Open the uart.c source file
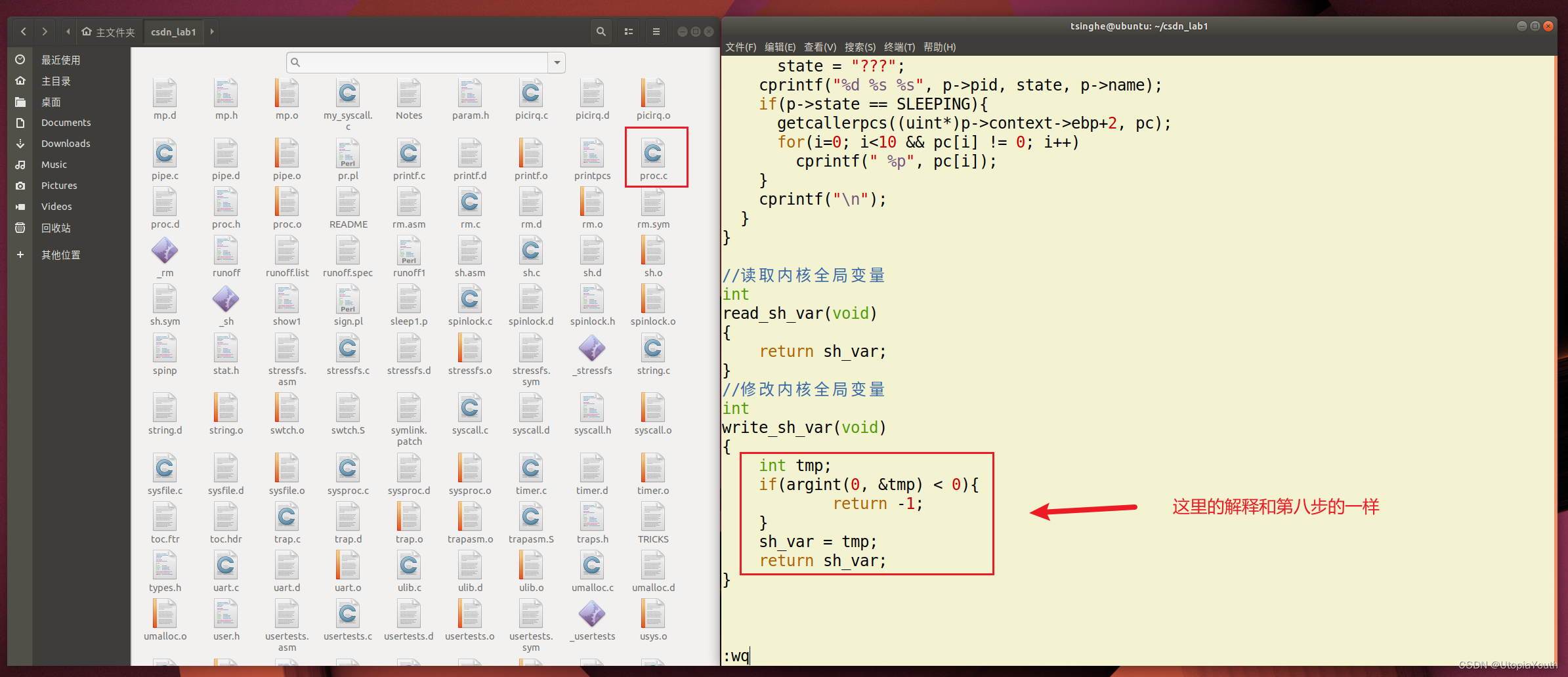 [226, 565]
